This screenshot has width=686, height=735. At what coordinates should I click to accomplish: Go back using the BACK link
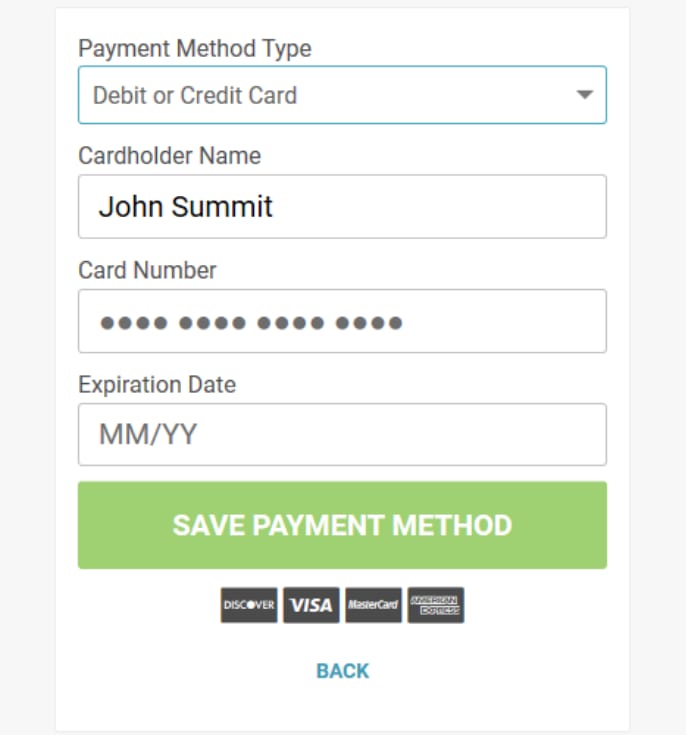tap(343, 671)
